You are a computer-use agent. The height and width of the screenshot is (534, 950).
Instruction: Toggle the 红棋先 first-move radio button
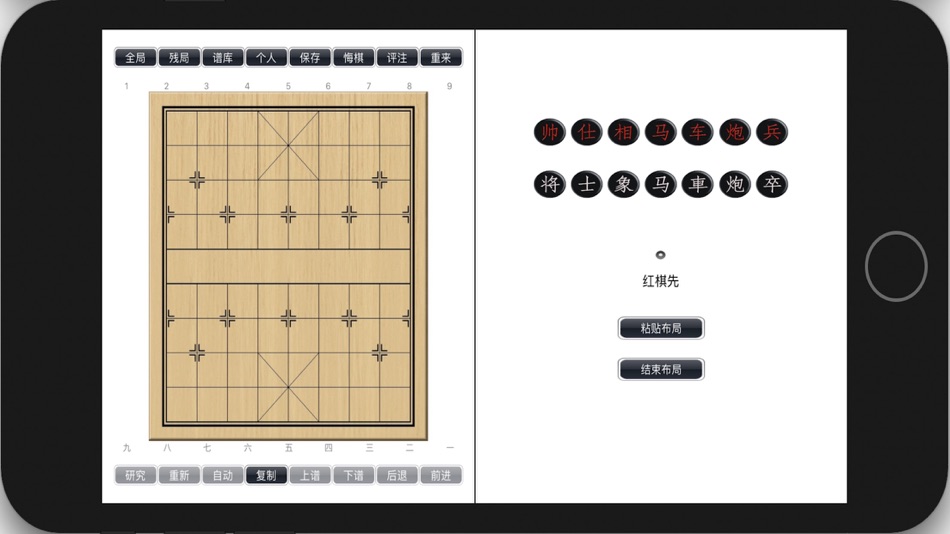click(x=660, y=255)
